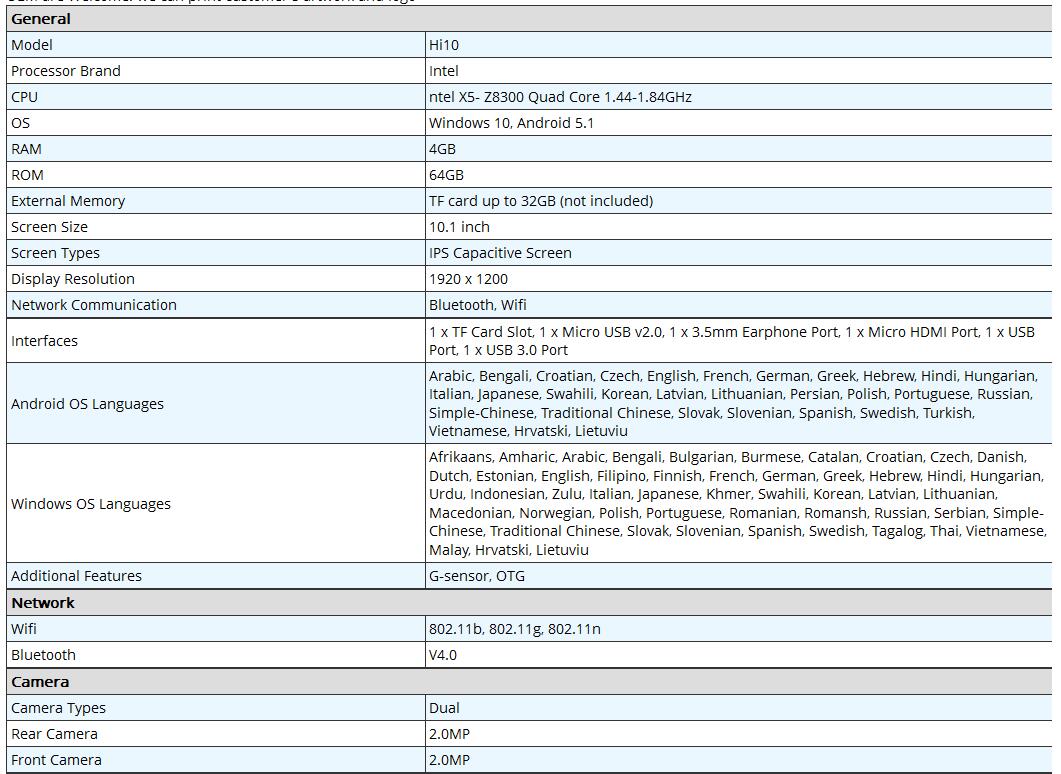
Task: Select the Bluetooth, Wifi value
Action: (x=478, y=305)
